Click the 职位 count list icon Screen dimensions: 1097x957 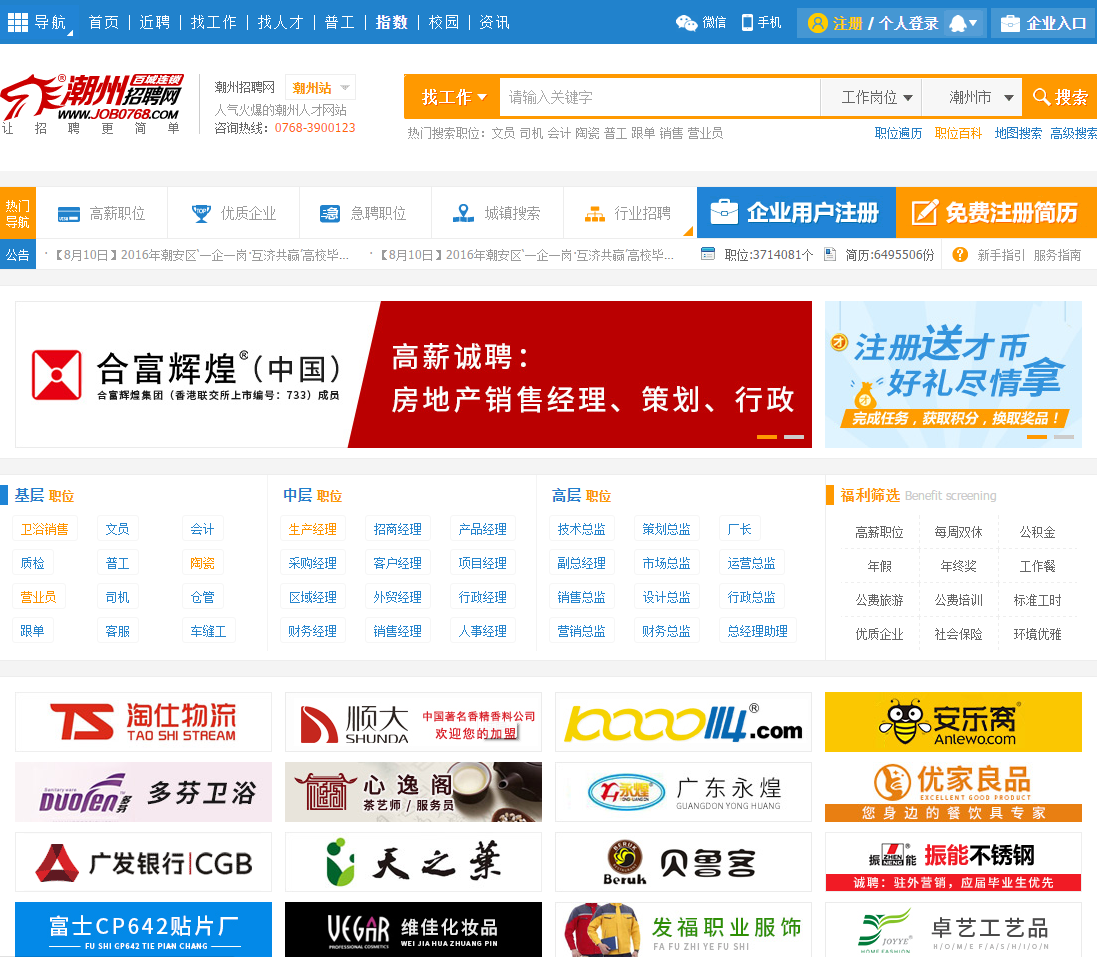[708, 254]
